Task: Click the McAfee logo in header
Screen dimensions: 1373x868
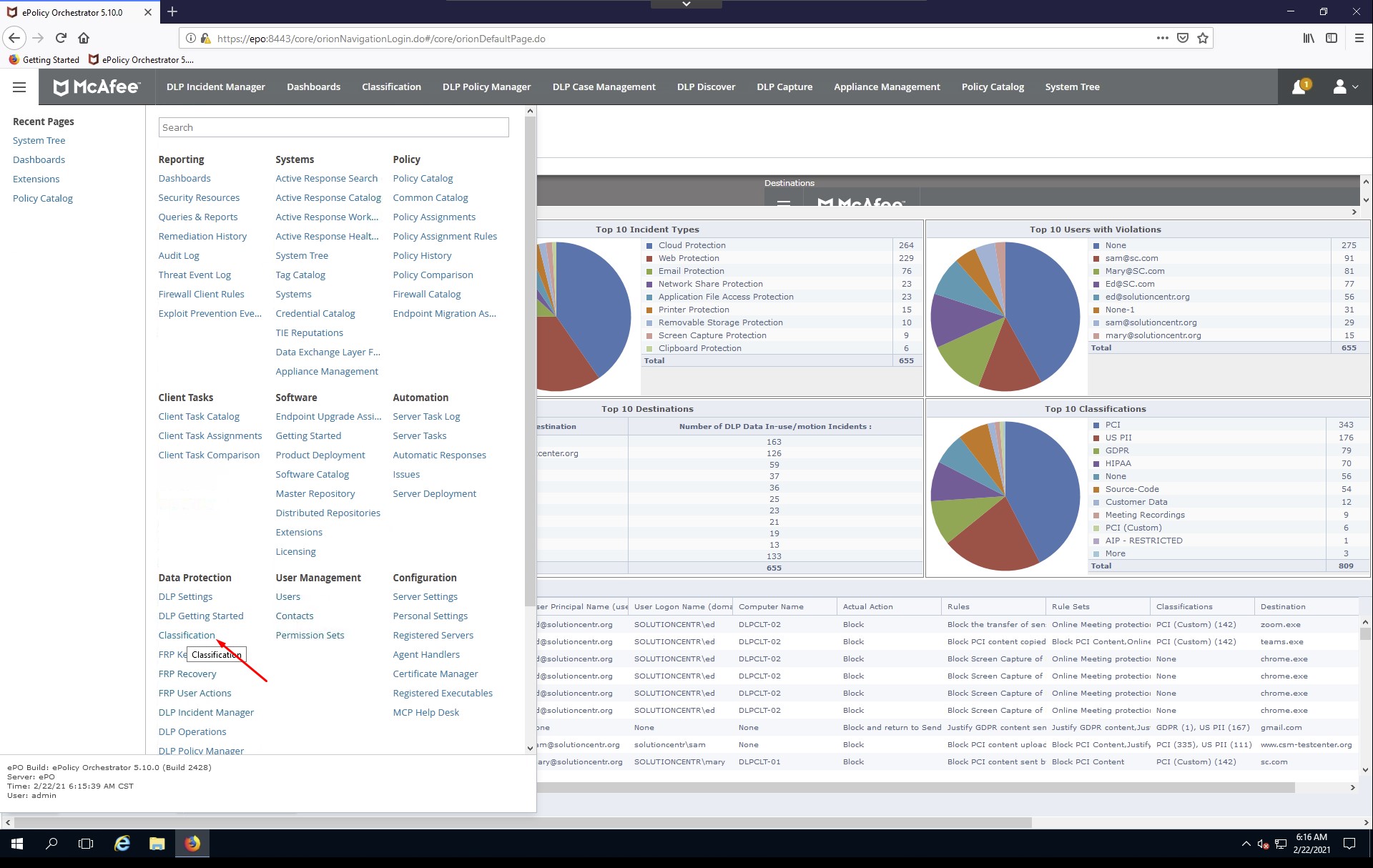Action: (x=97, y=87)
